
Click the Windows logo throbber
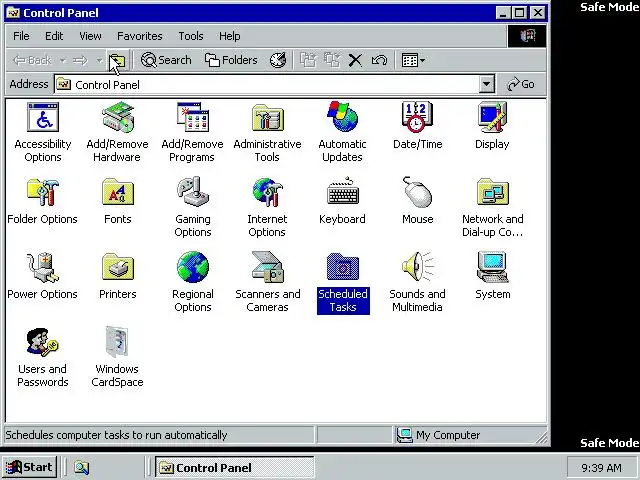point(527,36)
